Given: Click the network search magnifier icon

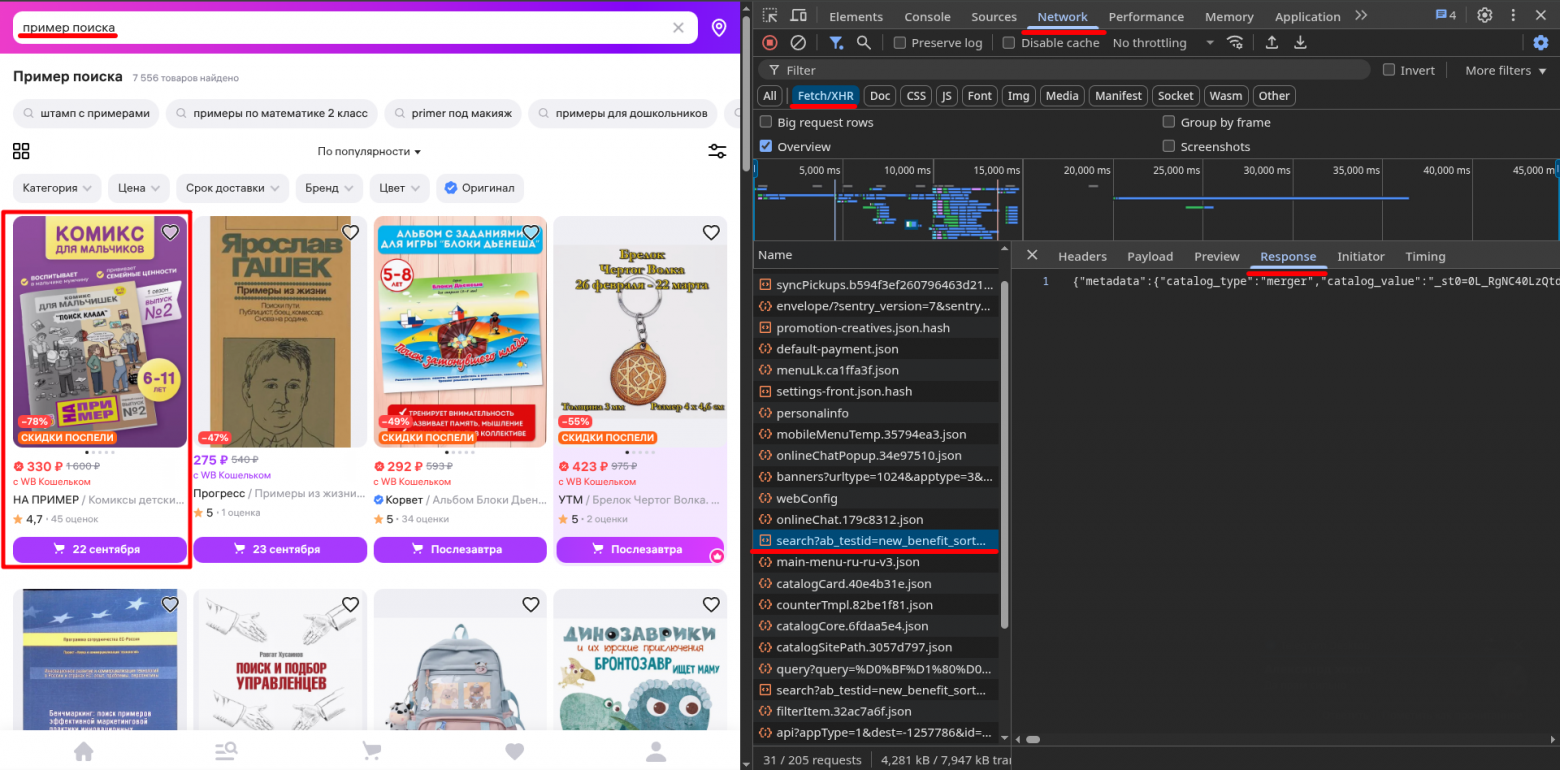Looking at the screenshot, I should click(x=864, y=43).
